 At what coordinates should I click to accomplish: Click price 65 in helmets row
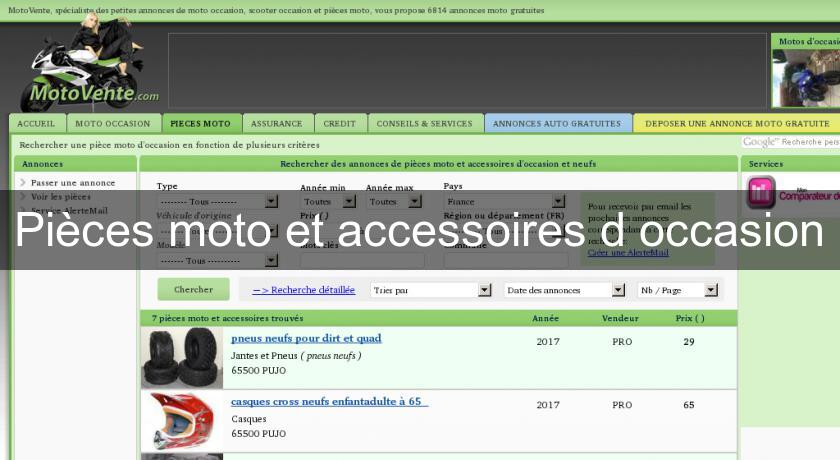coord(689,405)
